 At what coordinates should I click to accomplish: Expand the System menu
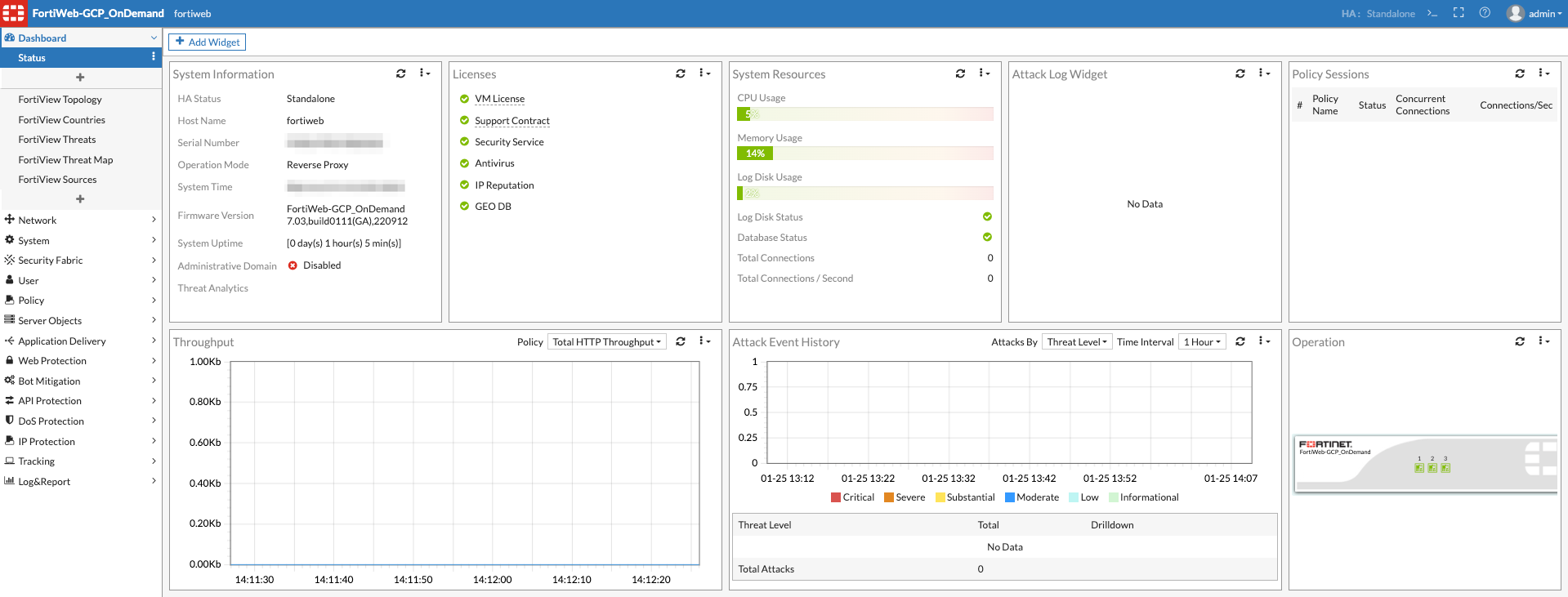[x=80, y=241]
